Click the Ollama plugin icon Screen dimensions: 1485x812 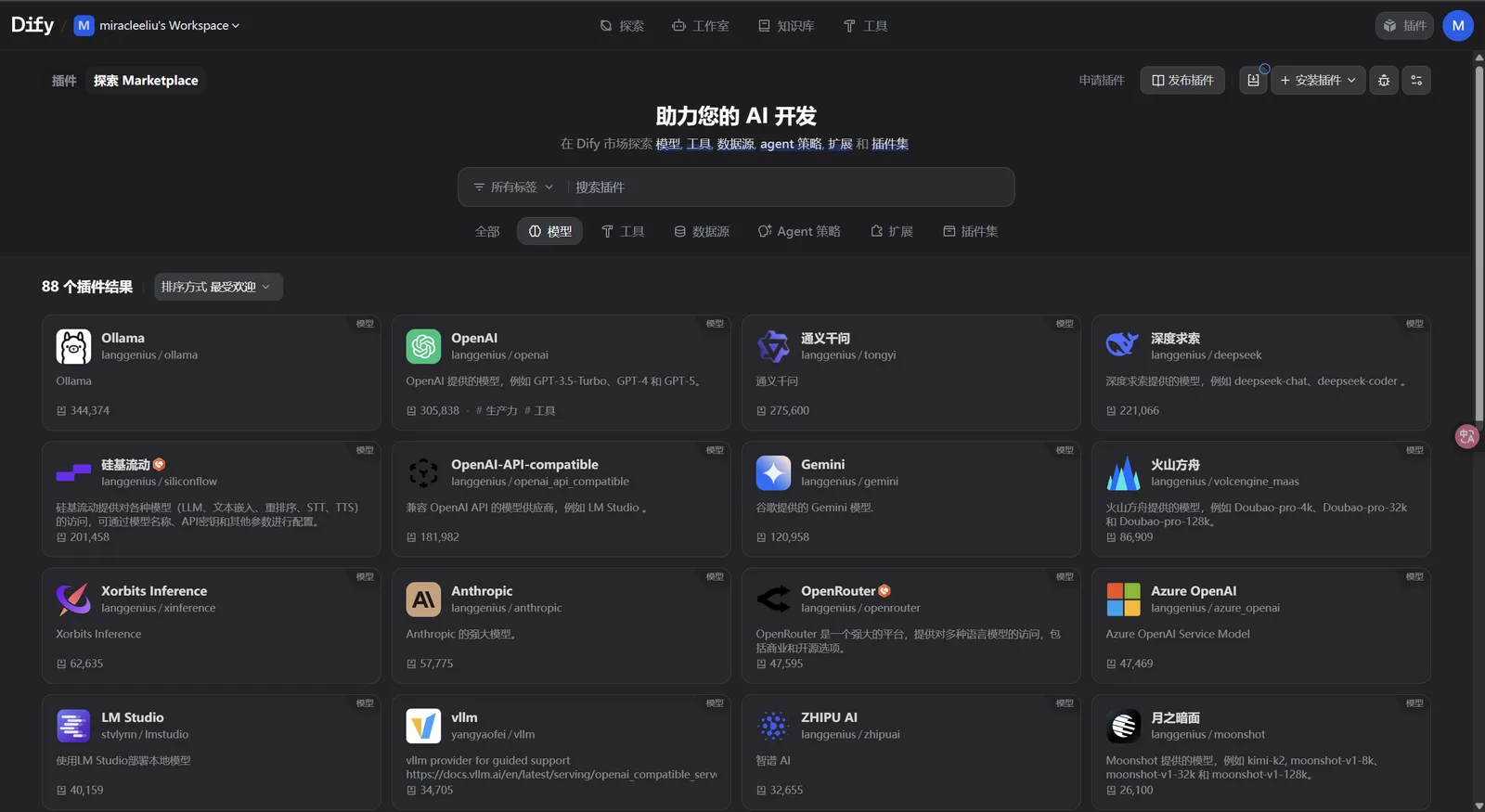73,346
